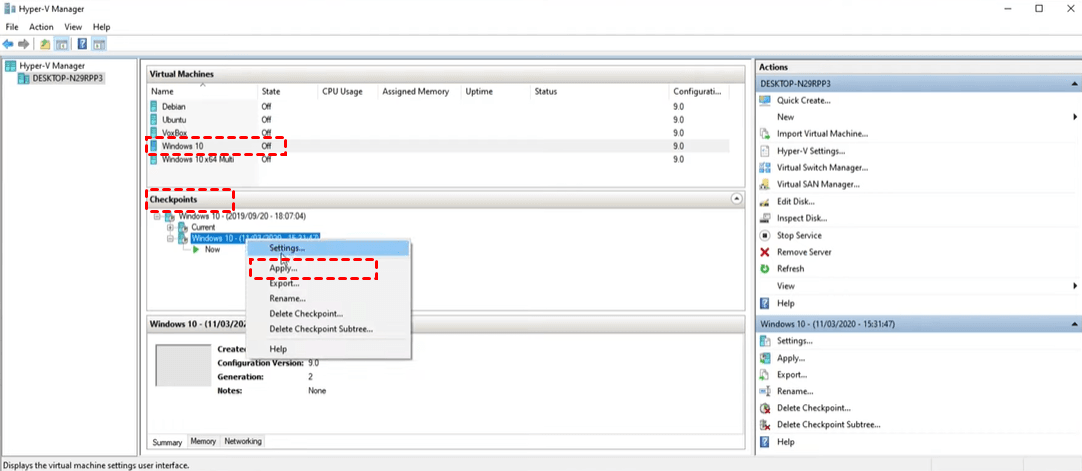Click the Back arrow in the toolbar
This screenshot has height=471, width=1082.
pyautogui.click(x=8, y=44)
